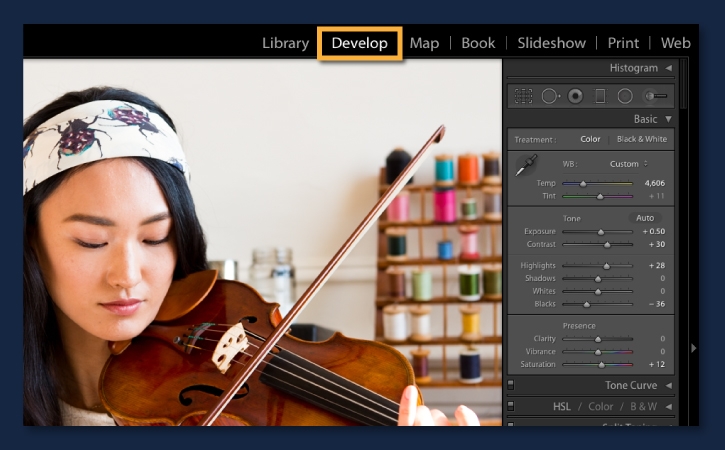This screenshot has height=450, width=725.
Task: Open the Book module
Action: coord(478,43)
